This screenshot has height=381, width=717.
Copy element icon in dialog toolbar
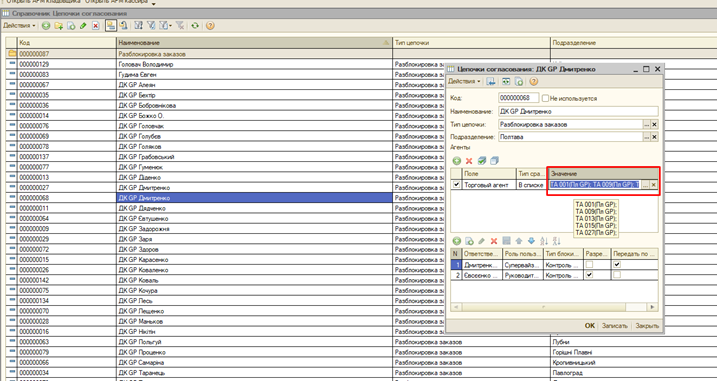[x=519, y=81]
